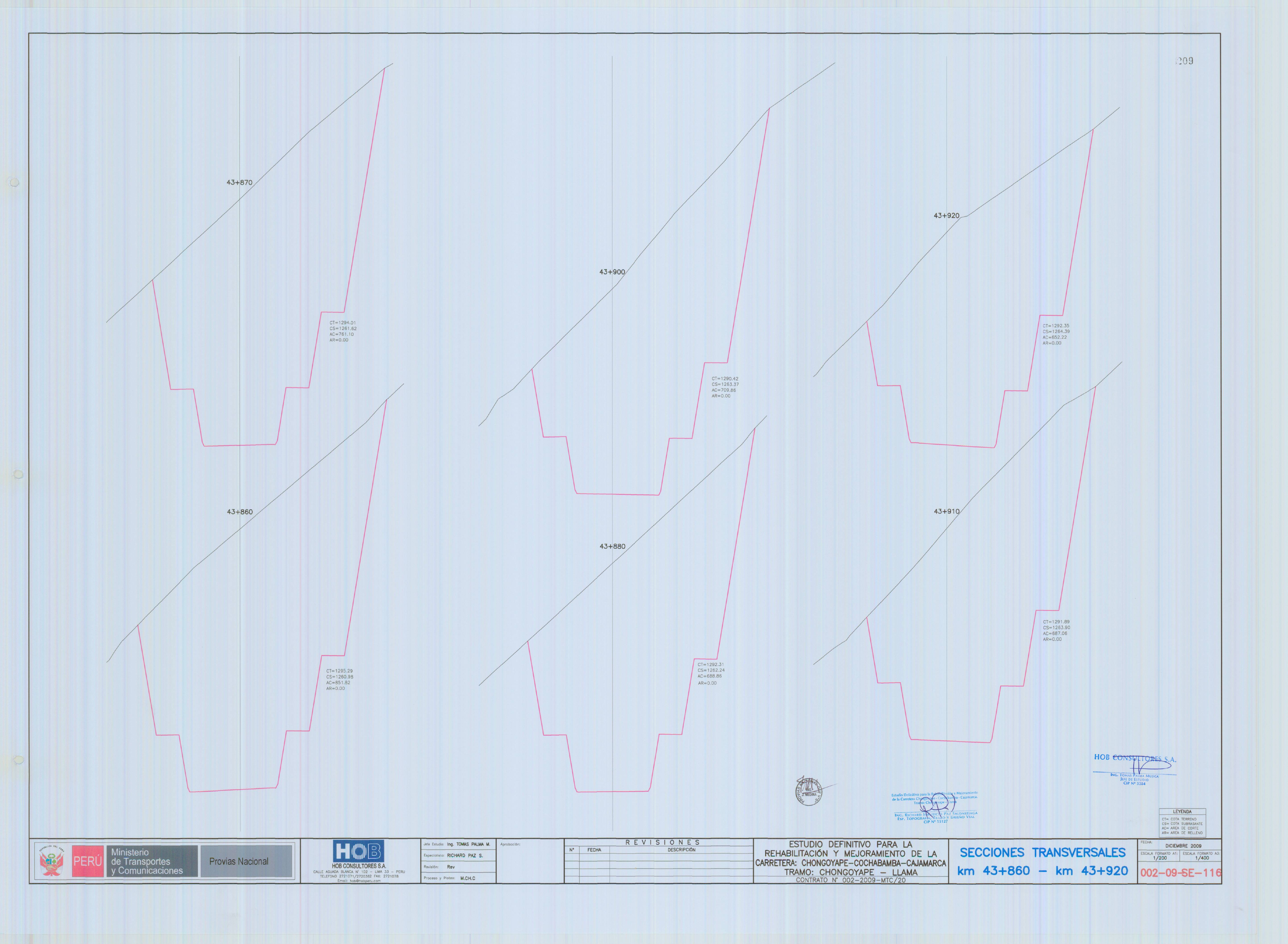Click the page number 209

click(1185, 61)
